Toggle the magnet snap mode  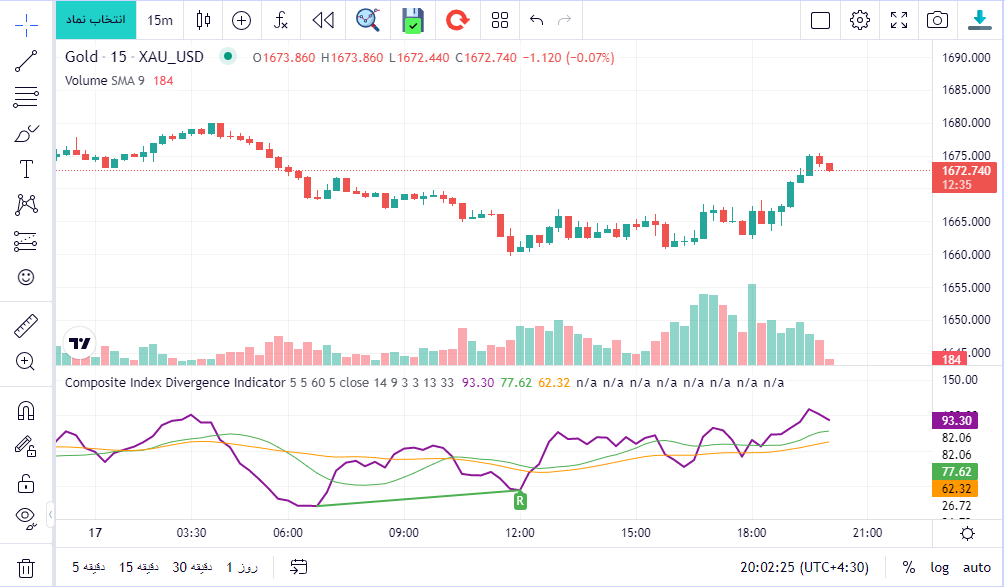click(27, 410)
